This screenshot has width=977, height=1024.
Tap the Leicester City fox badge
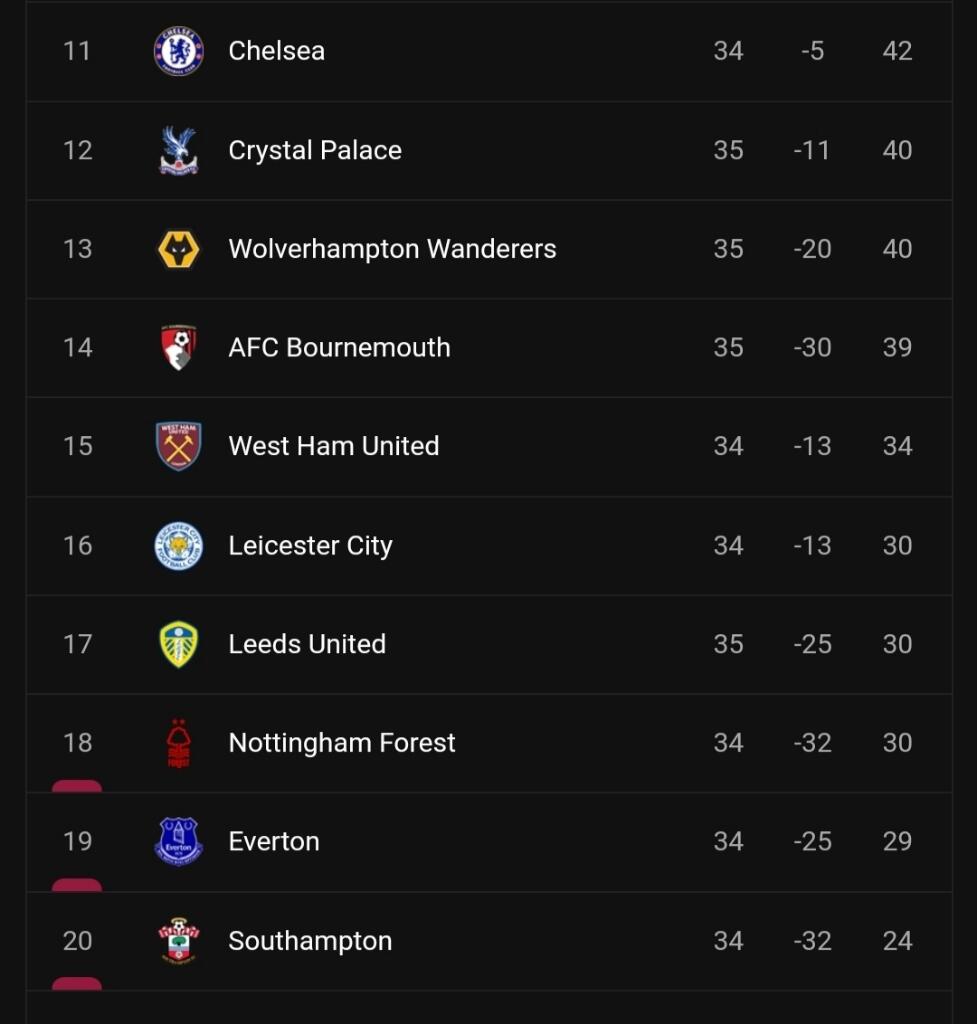179,546
